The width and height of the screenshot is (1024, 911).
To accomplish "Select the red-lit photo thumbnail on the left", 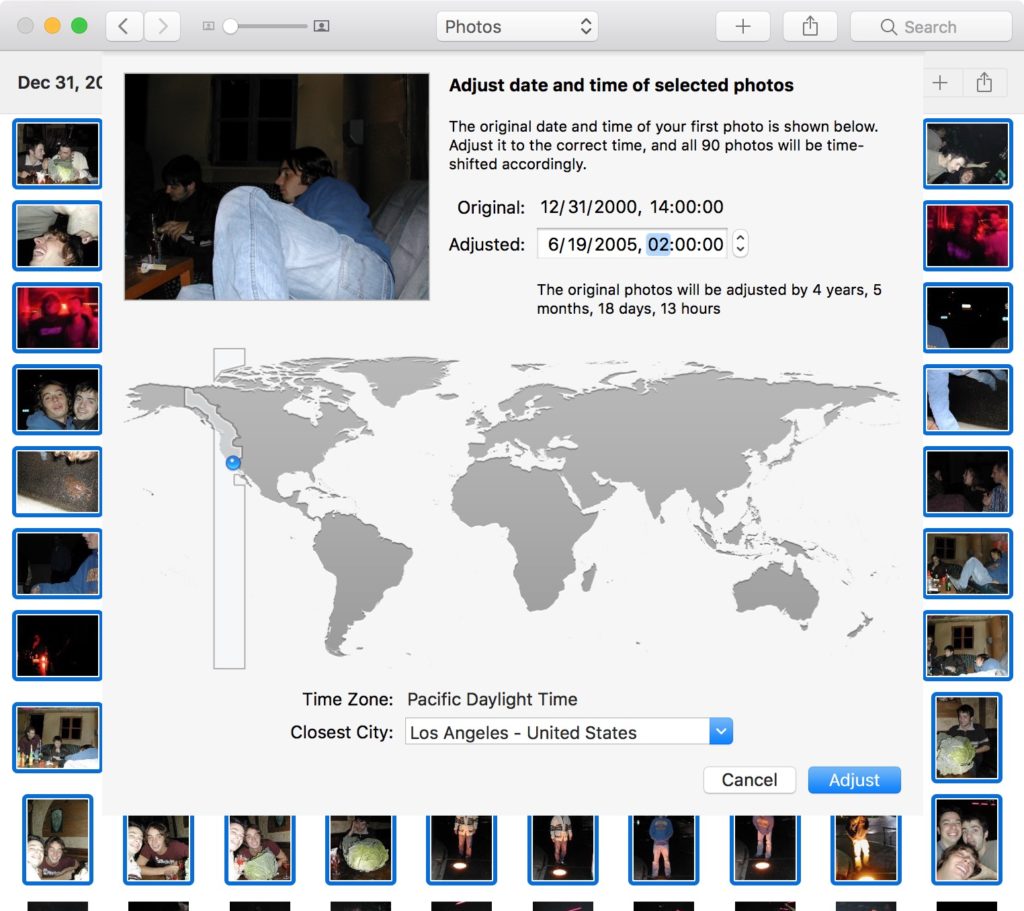I will point(57,318).
